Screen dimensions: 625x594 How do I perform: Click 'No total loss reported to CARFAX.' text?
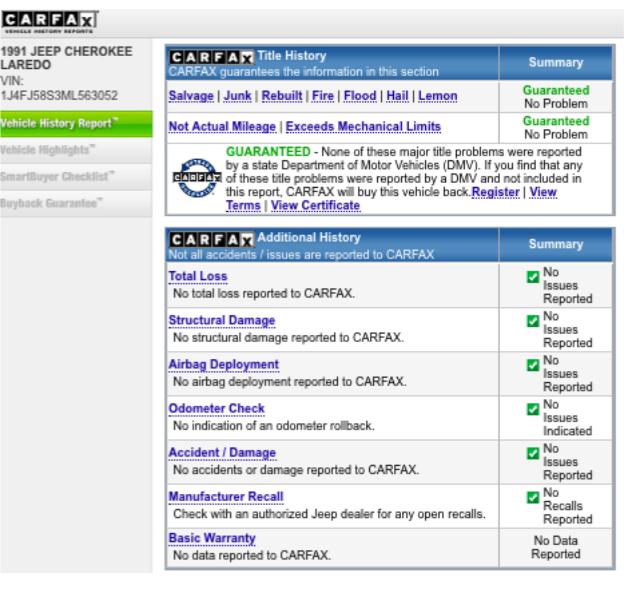tap(264, 294)
